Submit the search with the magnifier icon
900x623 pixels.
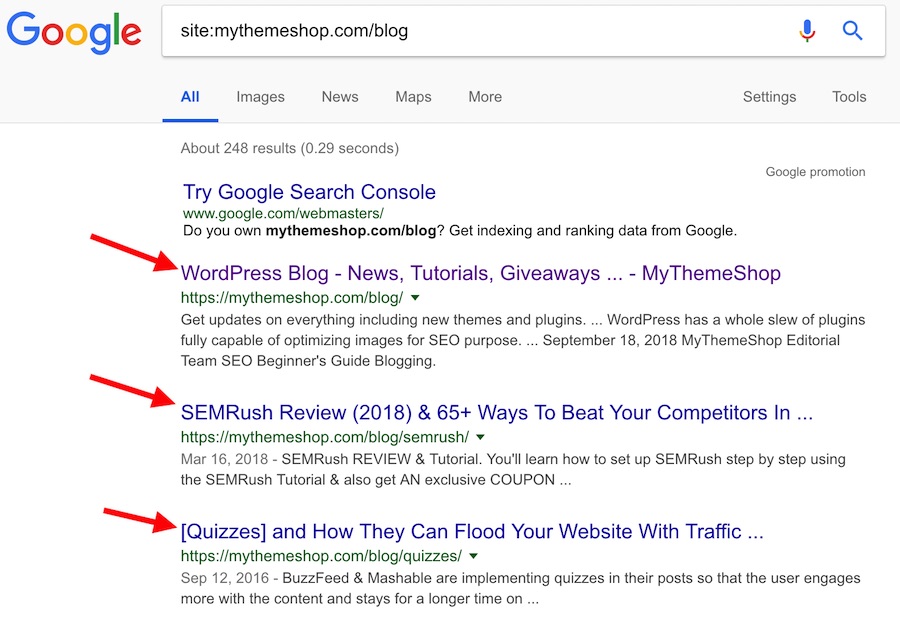852,30
